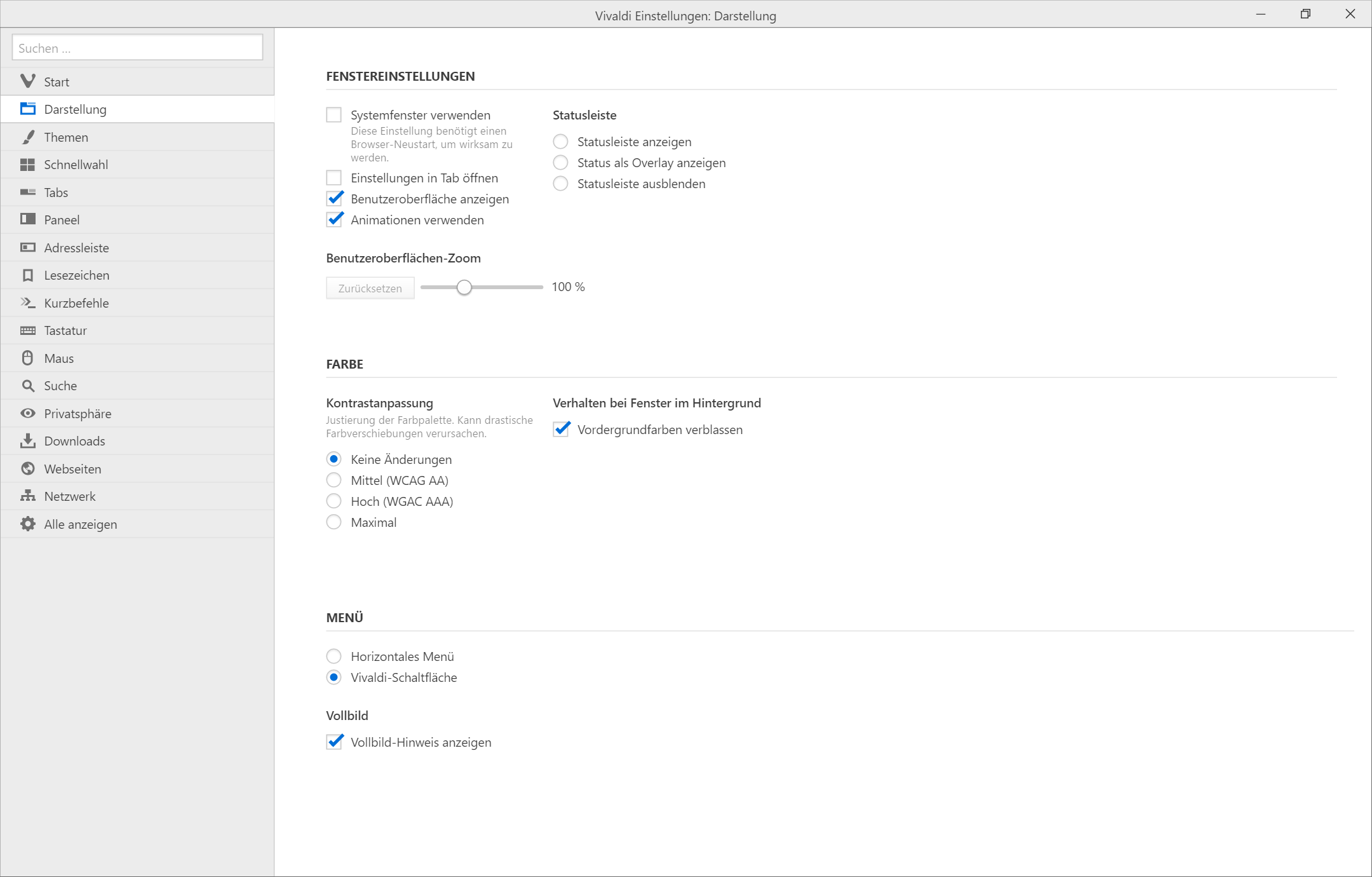1372x877 pixels.
Task: Click the paintbrush icon for Themen
Action: tap(27, 137)
